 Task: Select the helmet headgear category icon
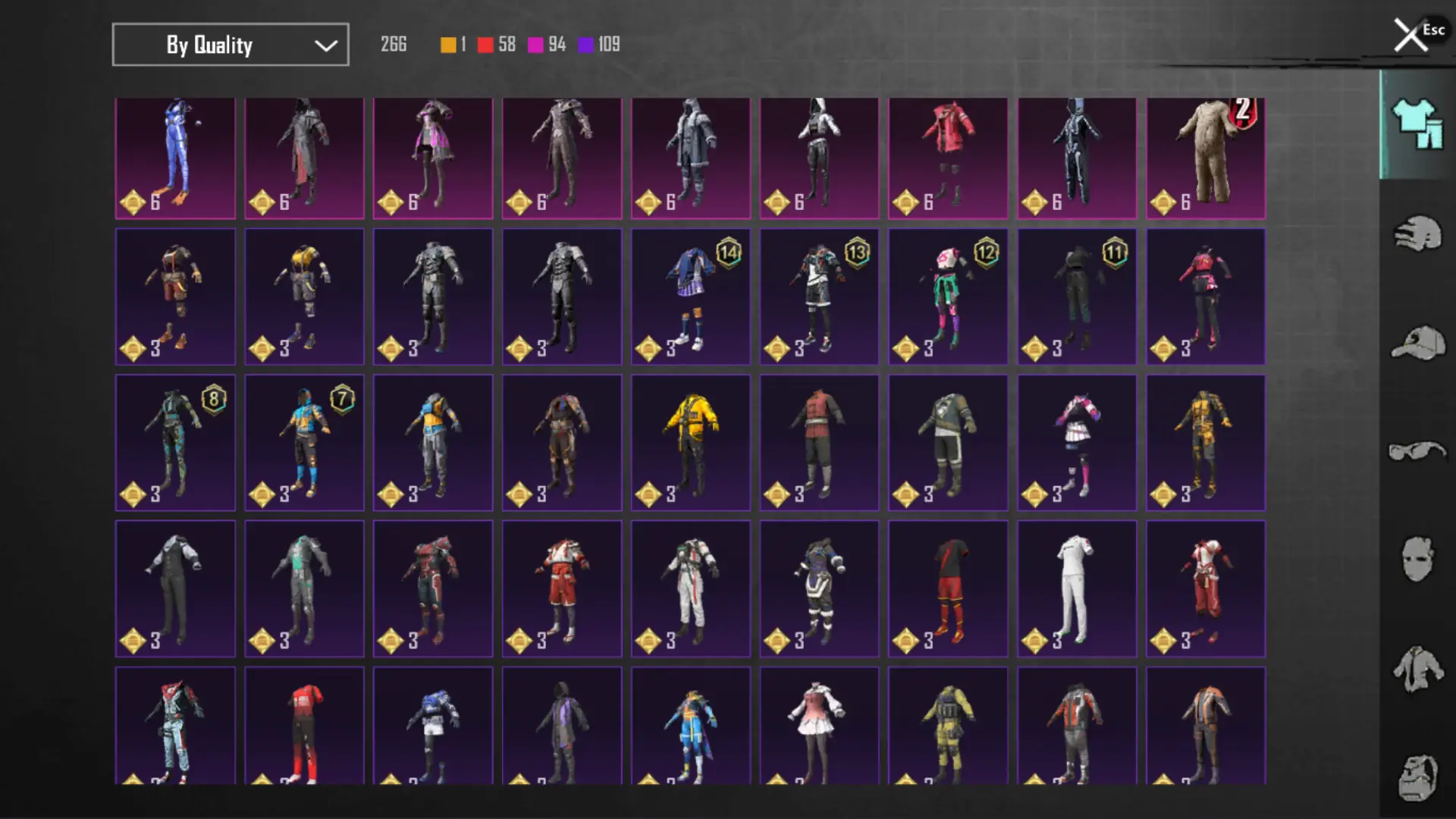(x=1417, y=234)
